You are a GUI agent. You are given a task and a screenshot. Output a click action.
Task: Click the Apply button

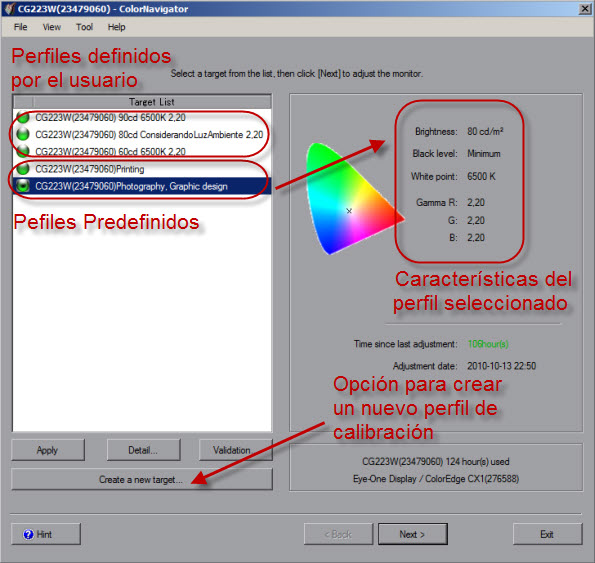[x=48, y=450]
